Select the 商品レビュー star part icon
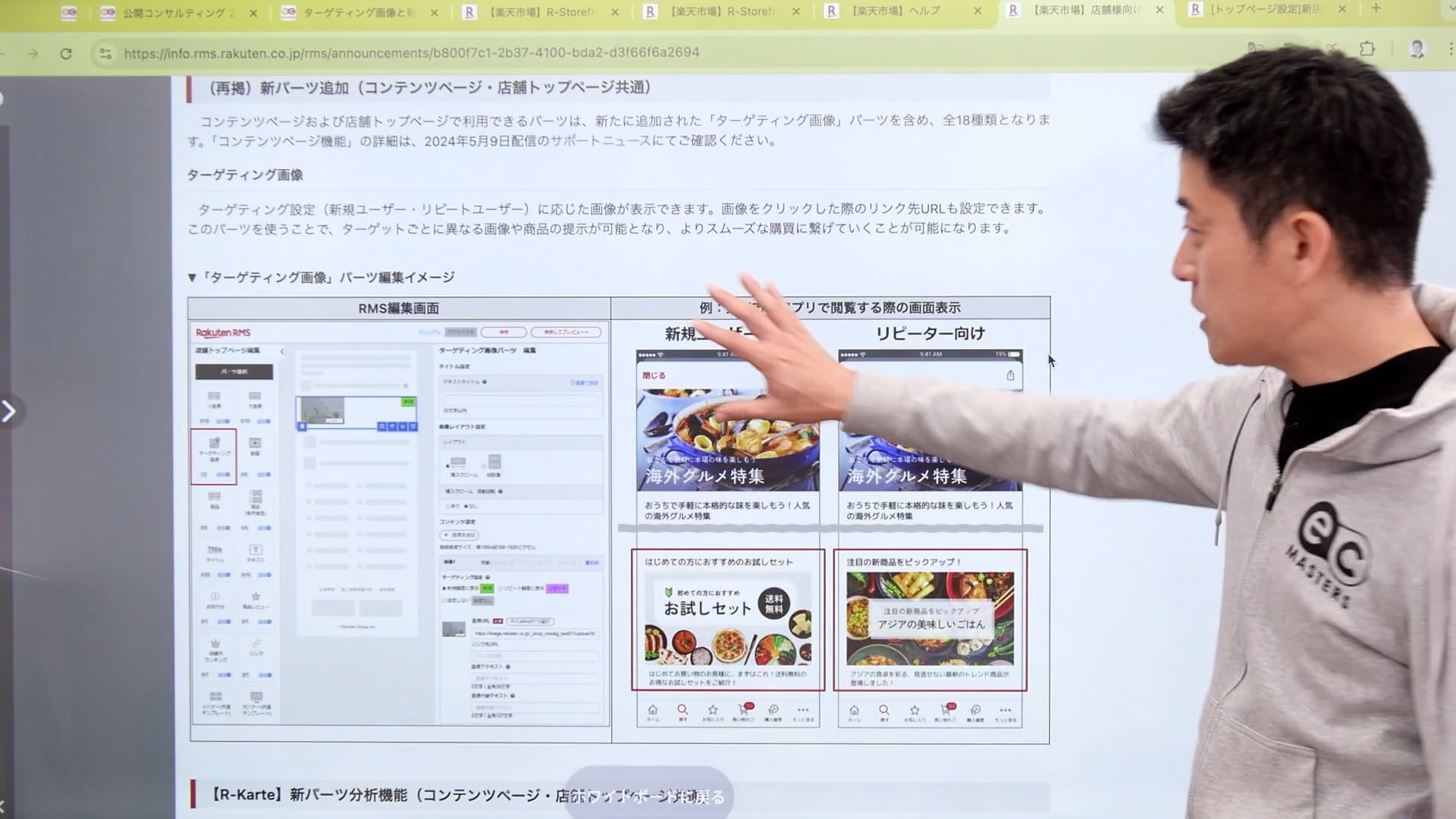Viewport: 1456px width, 819px height. tap(256, 601)
